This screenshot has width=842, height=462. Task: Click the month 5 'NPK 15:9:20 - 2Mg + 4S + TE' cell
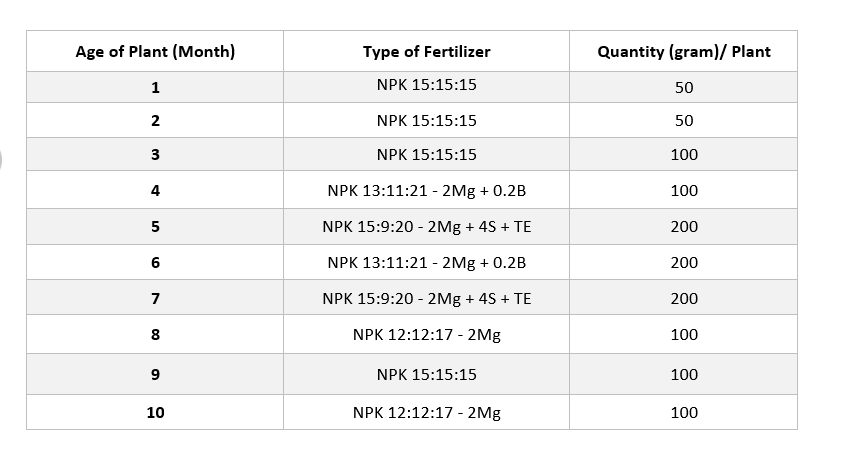[x=426, y=227]
